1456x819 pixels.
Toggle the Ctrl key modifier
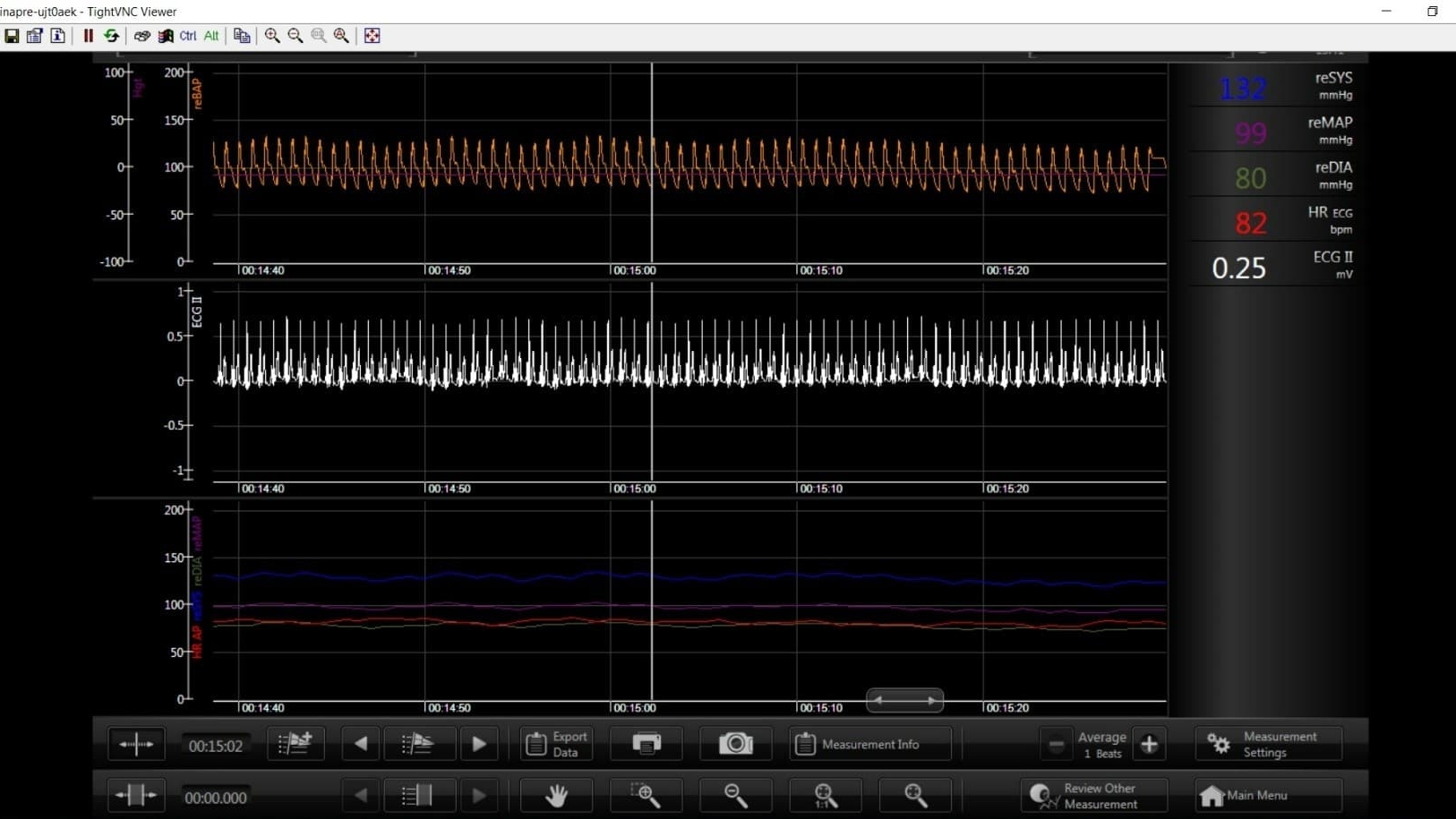187,36
